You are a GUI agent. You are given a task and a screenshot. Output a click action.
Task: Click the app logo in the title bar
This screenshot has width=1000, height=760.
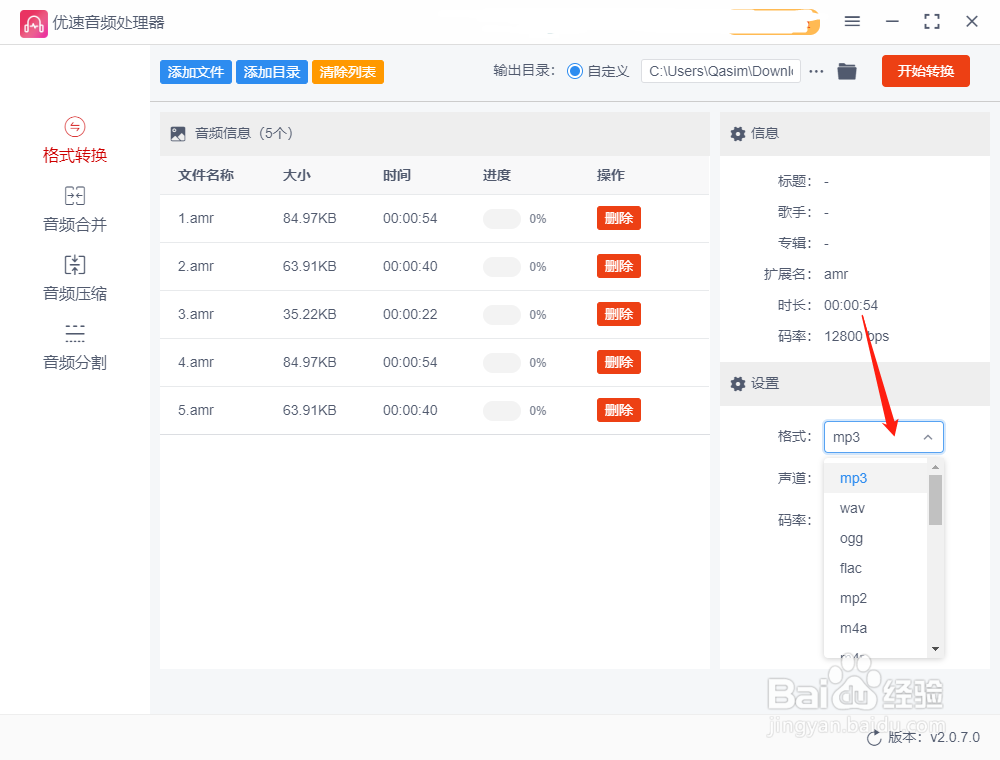point(33,21)
